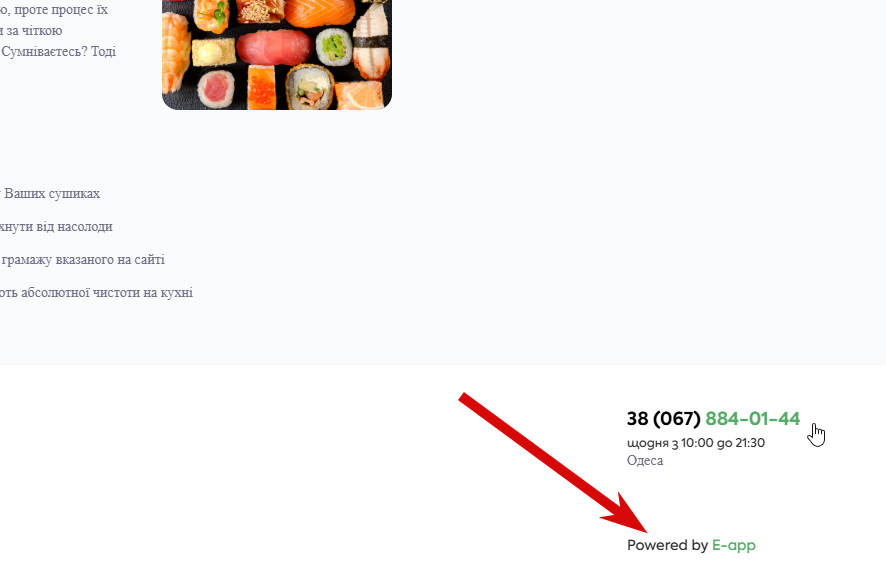886x574 pixels.
Task: Click the eel nigiri wrapped with nori strip
Action: 372,42
